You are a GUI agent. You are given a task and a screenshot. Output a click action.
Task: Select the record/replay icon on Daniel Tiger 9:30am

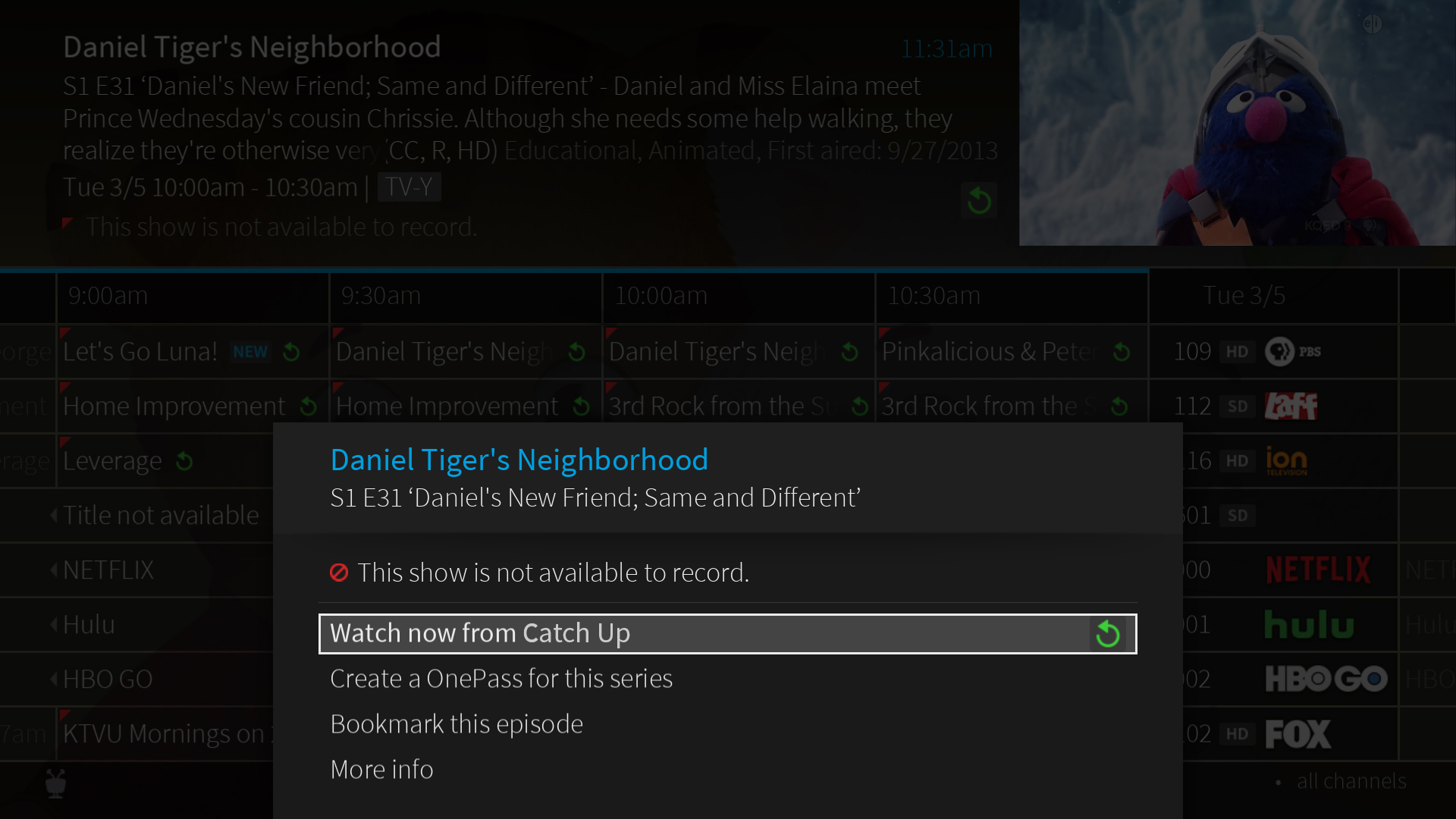click(x=576, y=351)
